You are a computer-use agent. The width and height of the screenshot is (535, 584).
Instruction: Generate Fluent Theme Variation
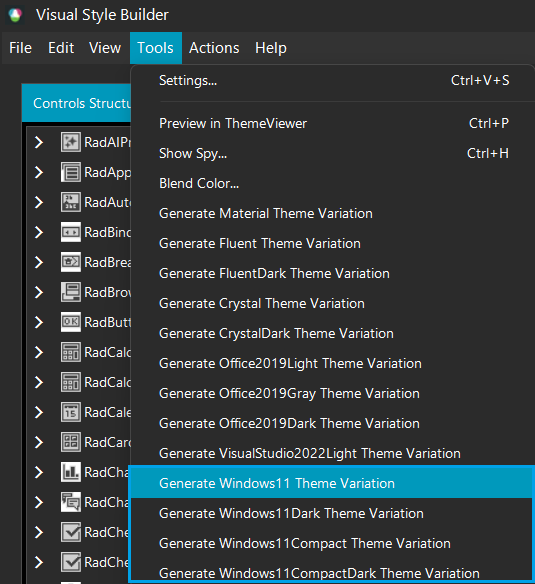click(x=334, y=243)
